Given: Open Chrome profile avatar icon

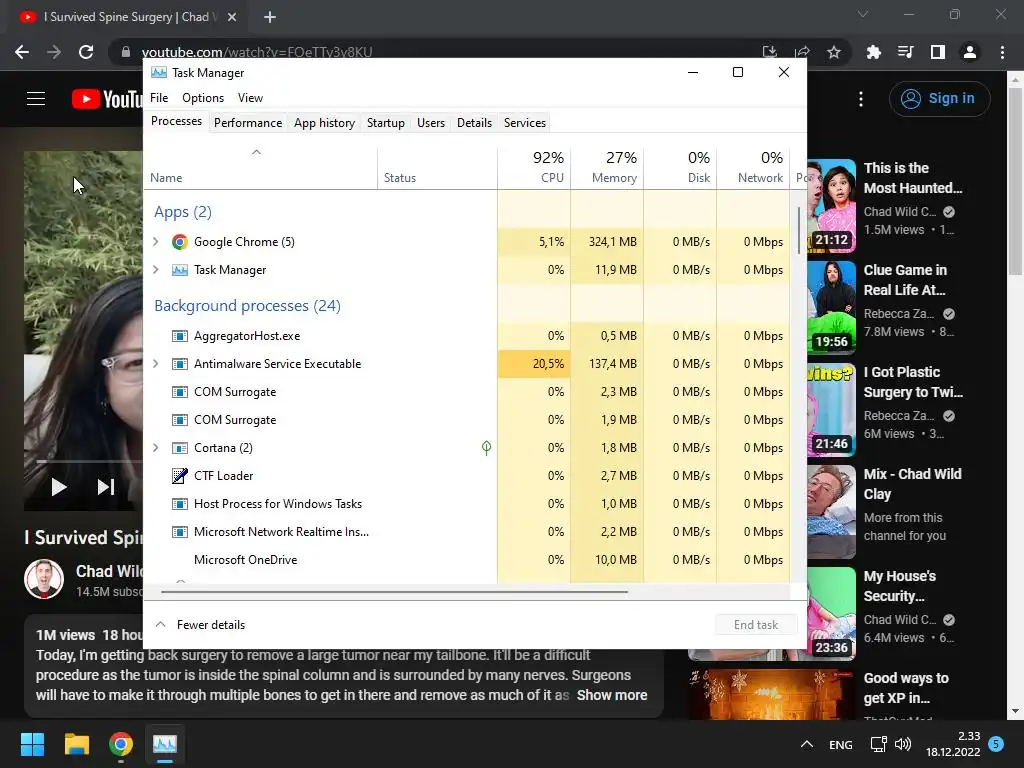Looking at the screenshot, I should click(x=970, y=52).
